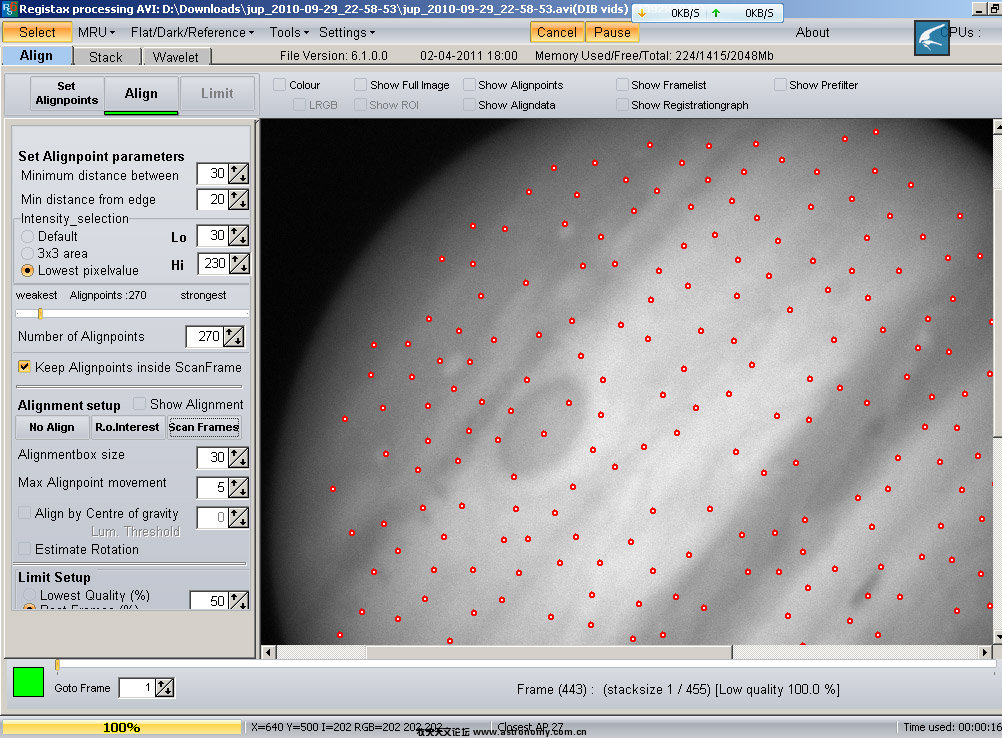Toggle the Show Alignment checkbox
The image size is (1002, 738).
(x=139, y=404)
